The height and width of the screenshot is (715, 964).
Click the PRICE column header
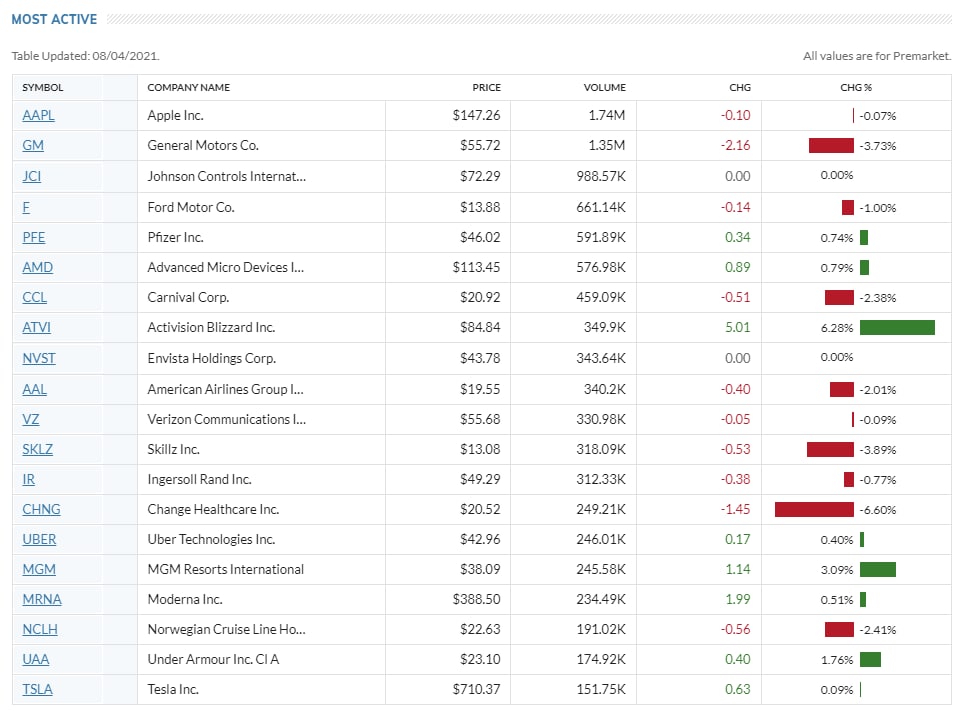tap(486, 87)
